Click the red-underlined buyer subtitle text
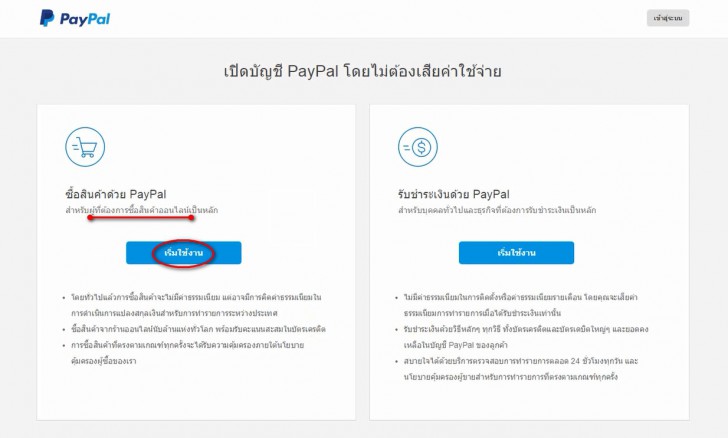728x438 pixels. (x=142, y=210)
